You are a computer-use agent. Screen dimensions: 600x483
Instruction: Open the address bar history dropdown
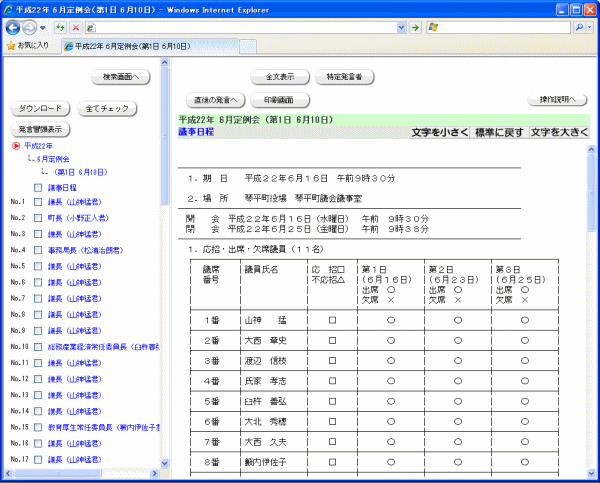(x=401, y=28)
